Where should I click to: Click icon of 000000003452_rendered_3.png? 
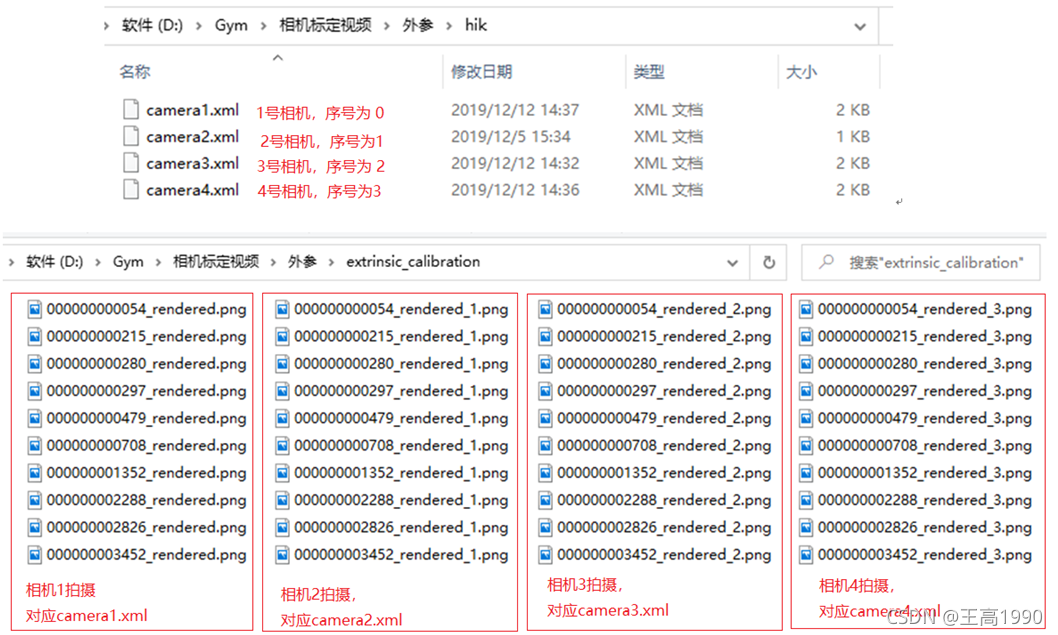(x=806, y=555)
